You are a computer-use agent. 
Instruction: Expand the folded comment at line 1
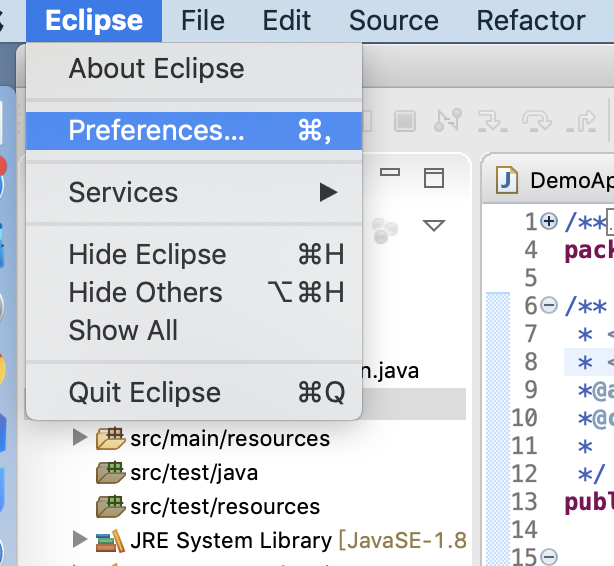(549, 221)
